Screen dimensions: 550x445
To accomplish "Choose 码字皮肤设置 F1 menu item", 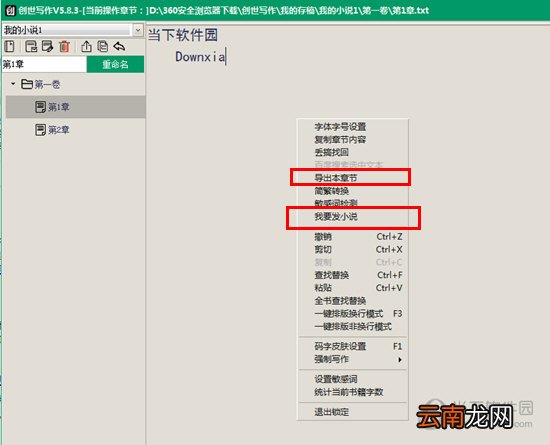I will point(353,346).
